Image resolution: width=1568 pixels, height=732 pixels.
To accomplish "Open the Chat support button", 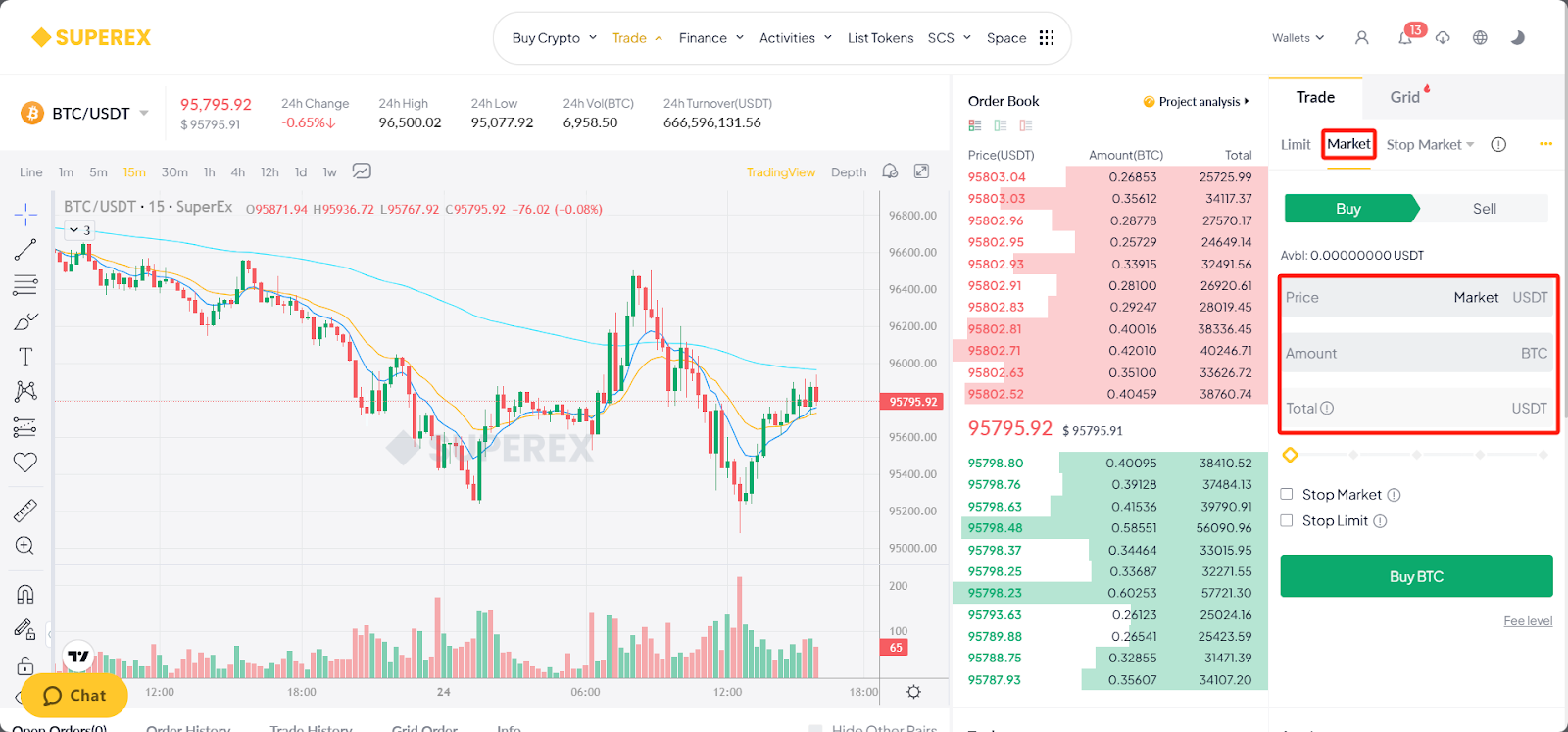I will (74, 695).
